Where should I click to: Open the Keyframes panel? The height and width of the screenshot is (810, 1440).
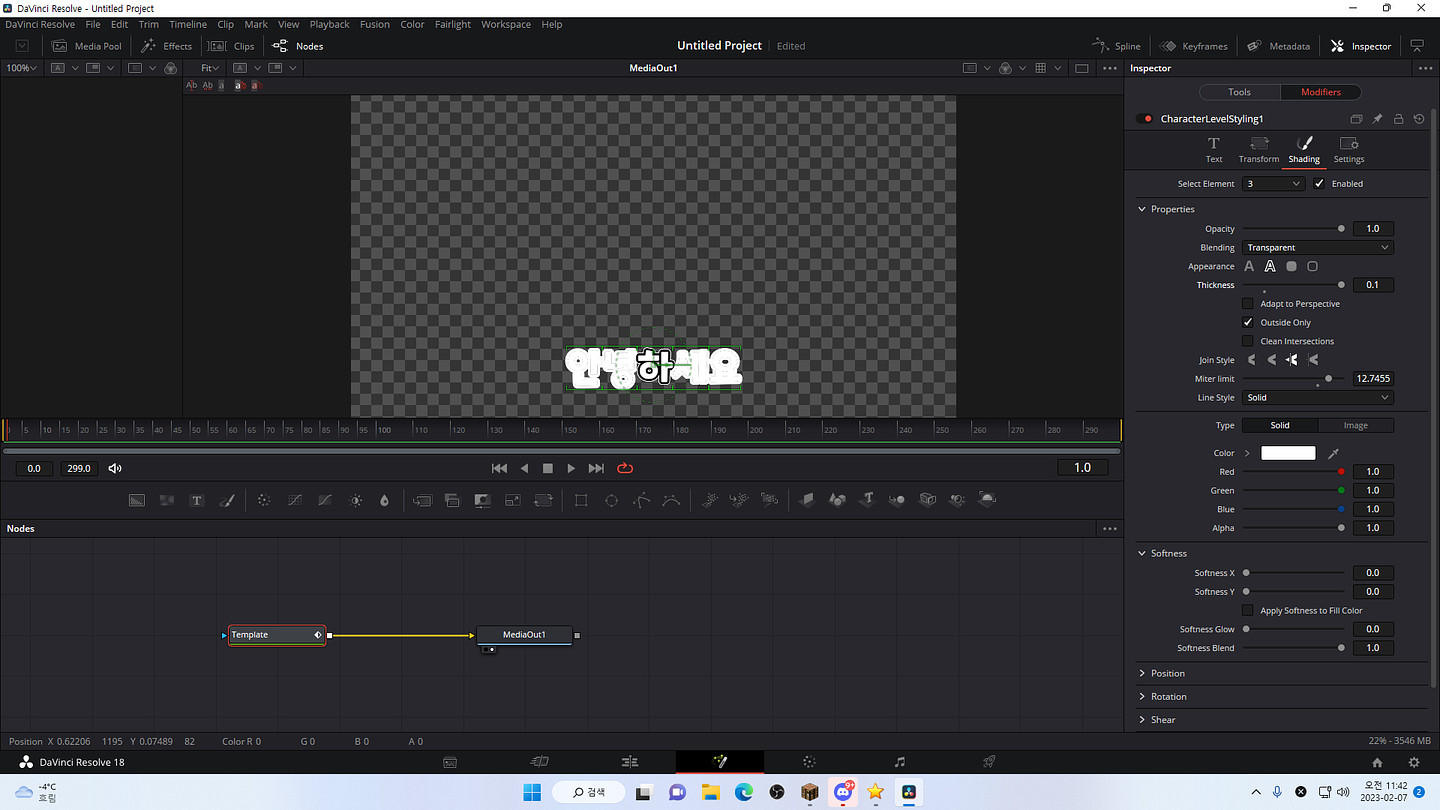tap(1194, 46)
